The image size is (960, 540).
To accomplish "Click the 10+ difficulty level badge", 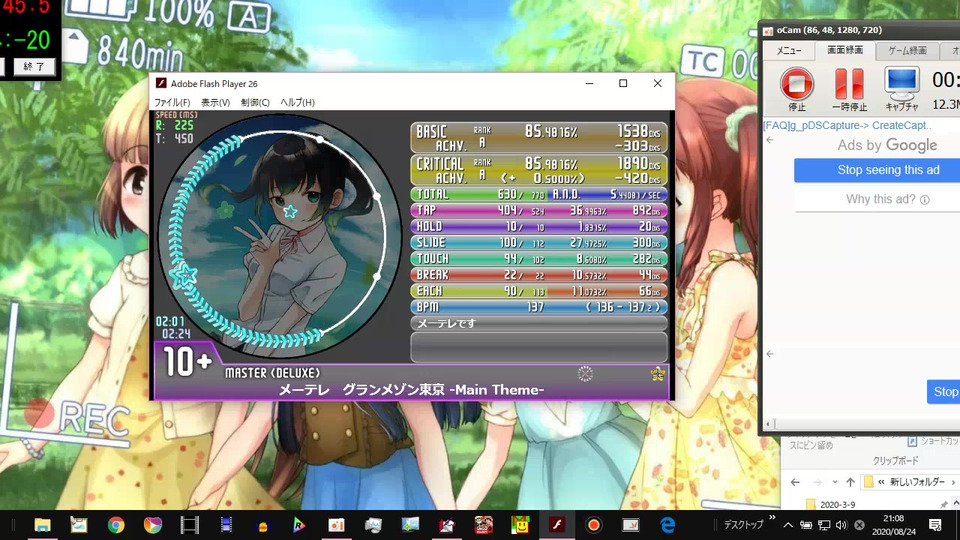I will click(187, 362).
